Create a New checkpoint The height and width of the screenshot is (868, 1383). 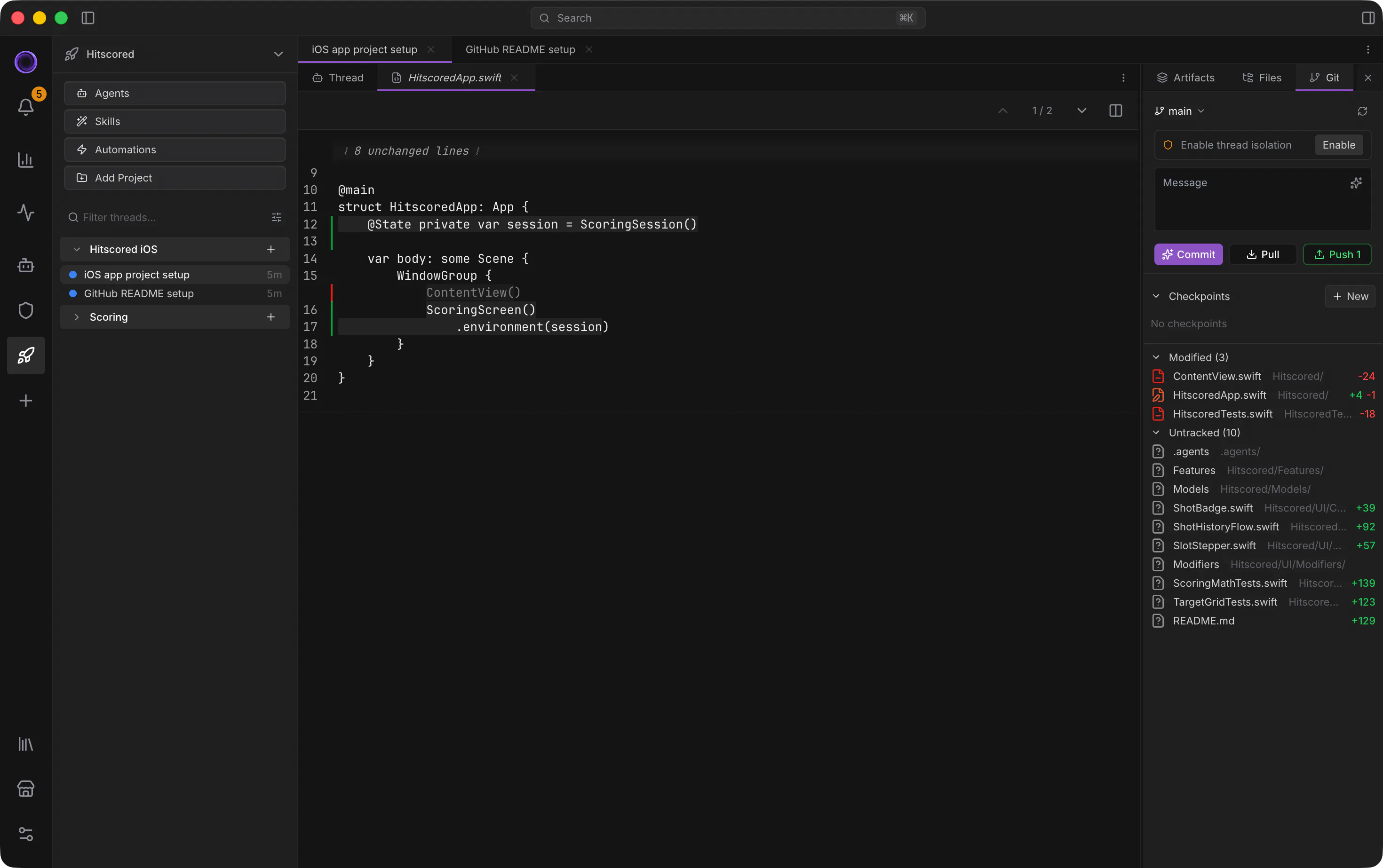pyautogui.click(x=1350, y=296)
